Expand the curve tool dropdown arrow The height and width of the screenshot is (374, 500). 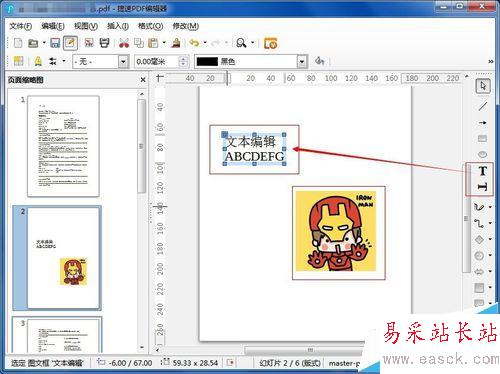tap(490, 207)
